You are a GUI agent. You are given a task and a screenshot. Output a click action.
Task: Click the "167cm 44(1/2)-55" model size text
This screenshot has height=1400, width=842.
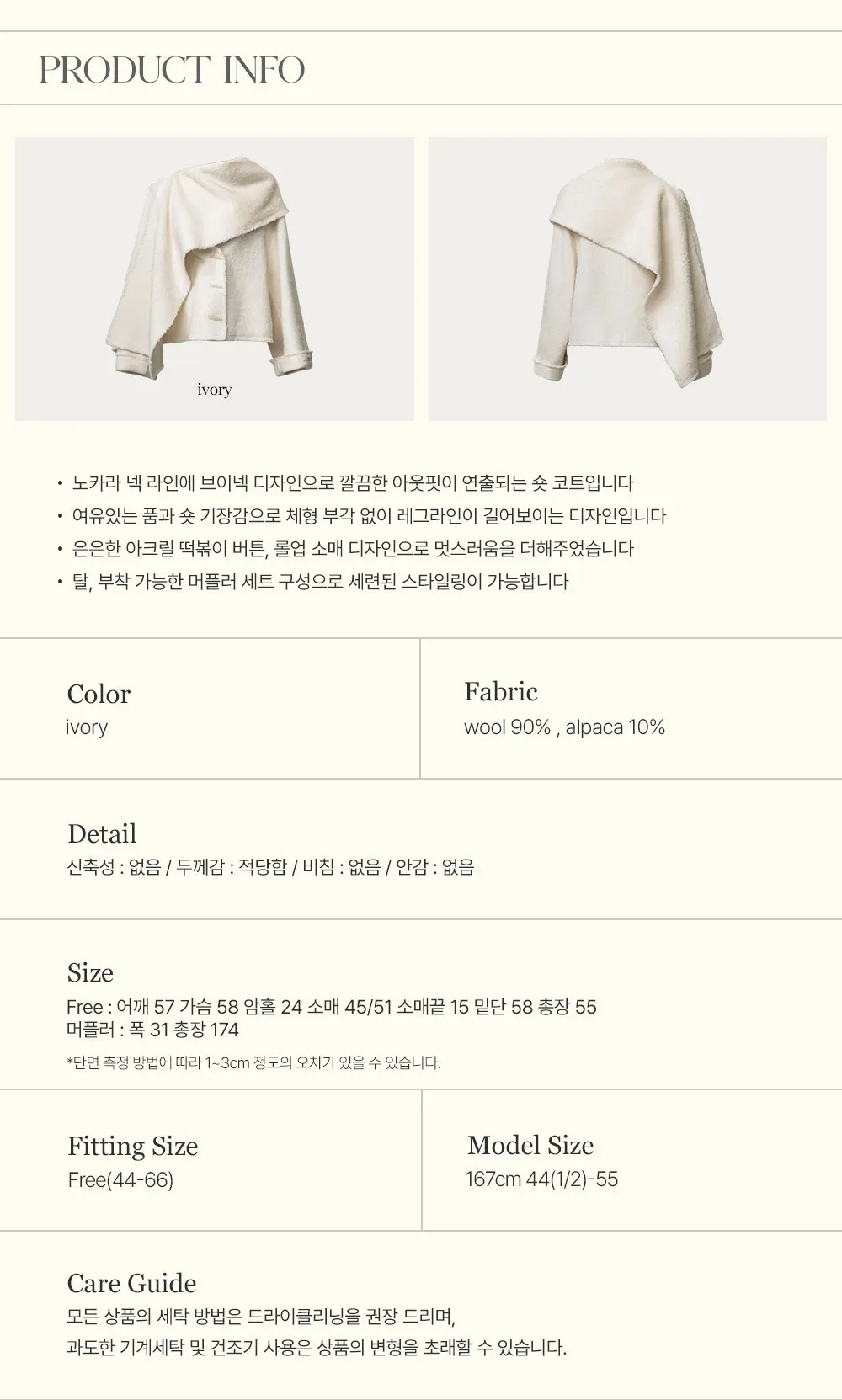541,1179
